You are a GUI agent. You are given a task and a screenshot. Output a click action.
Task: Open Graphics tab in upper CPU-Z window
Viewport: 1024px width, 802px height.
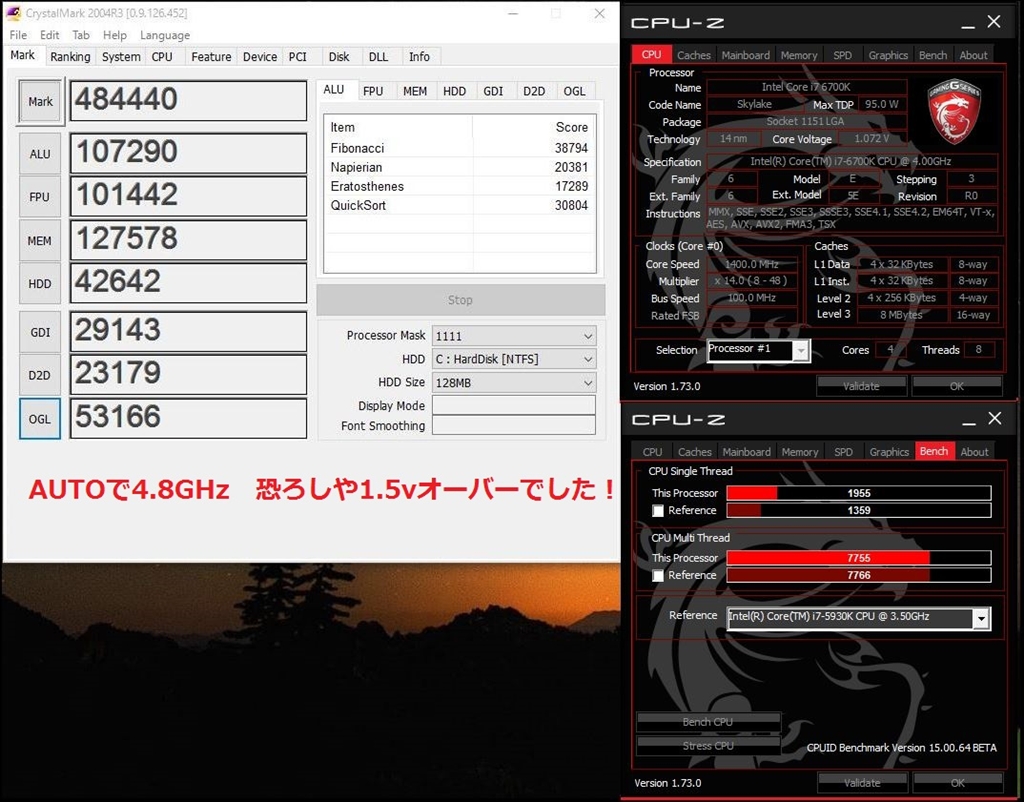[x=888, y=56]
